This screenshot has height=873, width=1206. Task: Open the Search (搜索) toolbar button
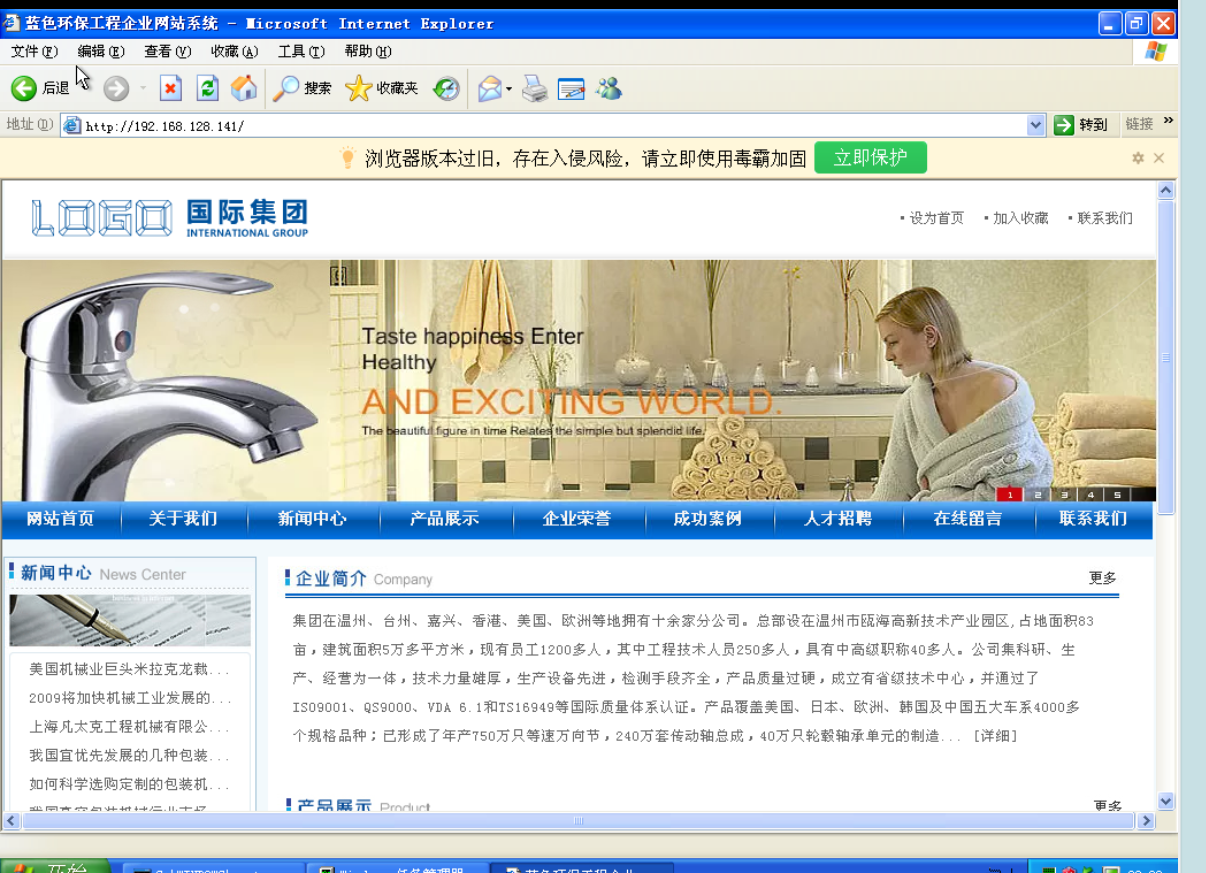click(x=303, y=89)
